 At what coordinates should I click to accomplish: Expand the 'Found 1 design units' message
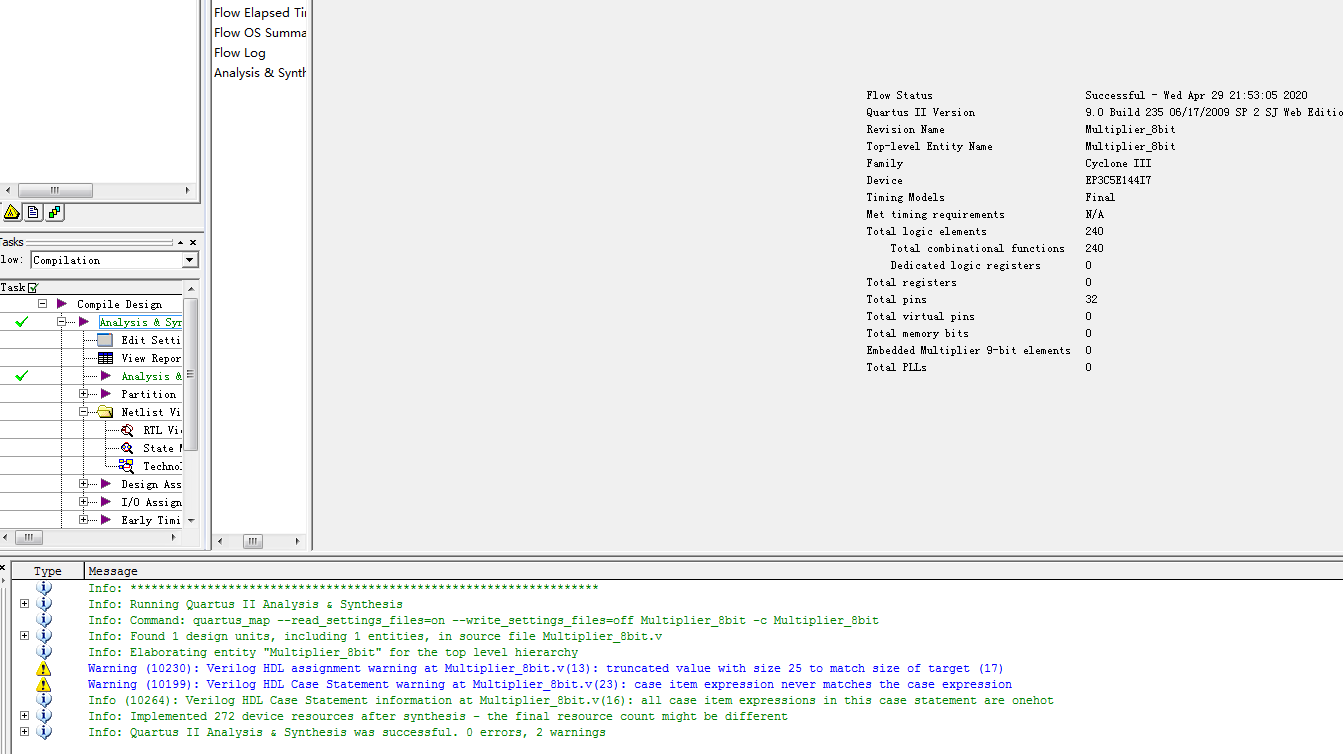[x=24, y=636]
